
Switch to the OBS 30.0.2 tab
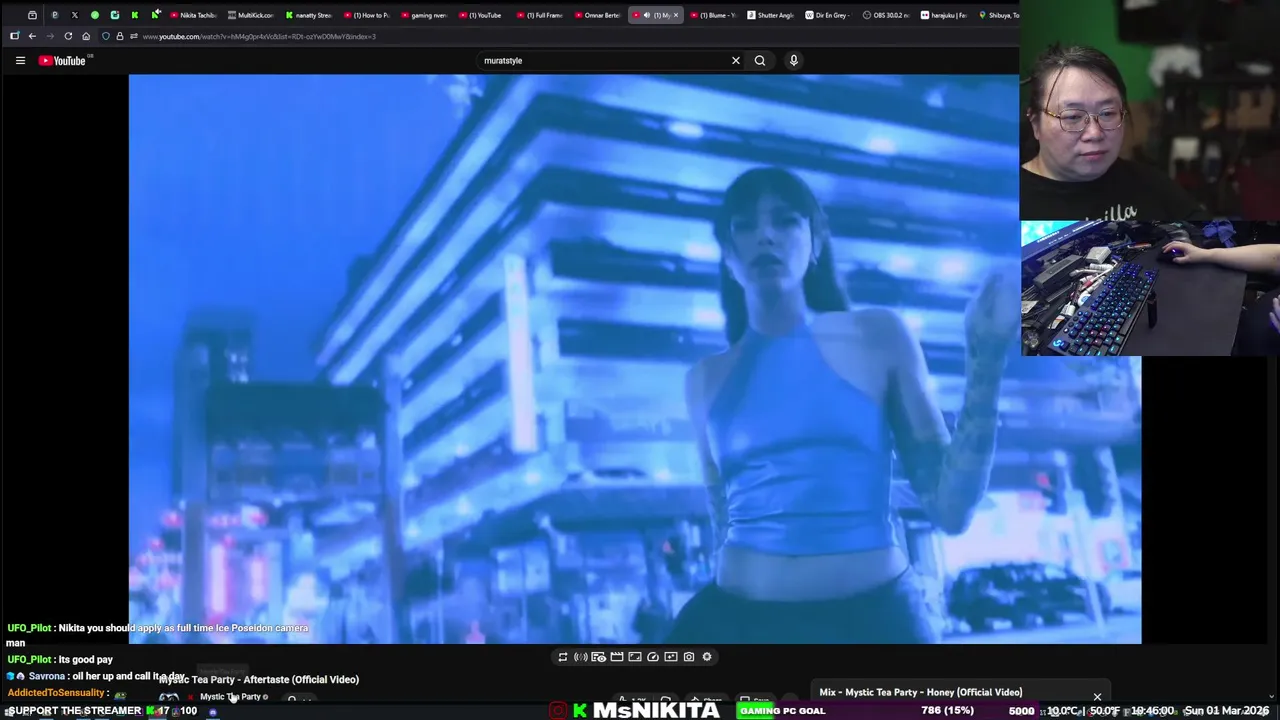886,15
